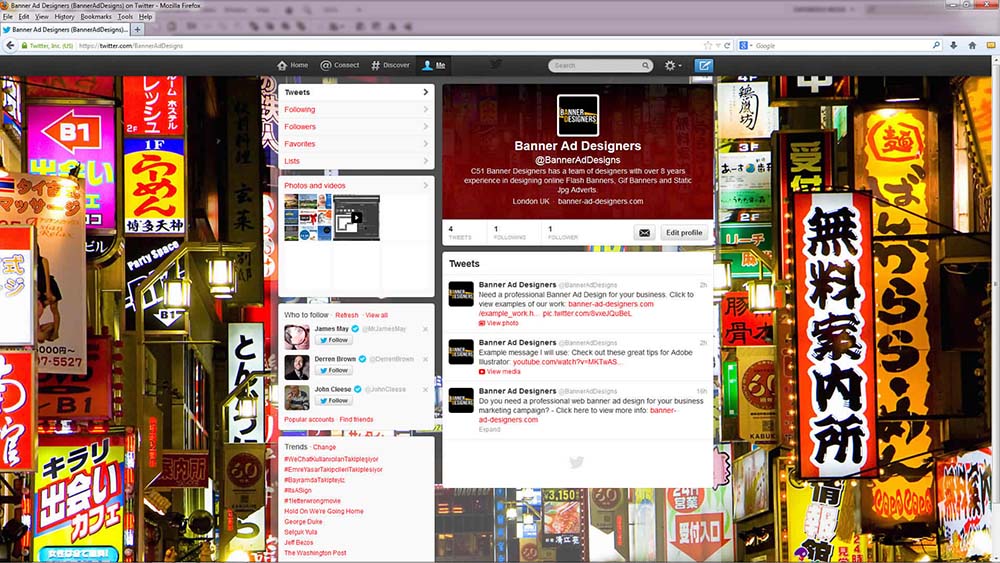Click View media on second tweet
Image resolution: width=1000 pixels, height=563 pixels.
(500, 372)
